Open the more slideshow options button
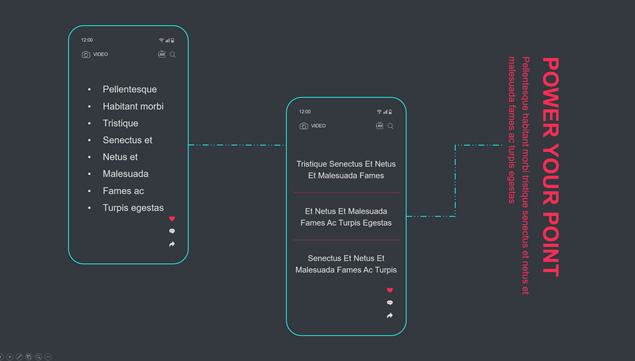635x361 pixels. coord(48,357)
